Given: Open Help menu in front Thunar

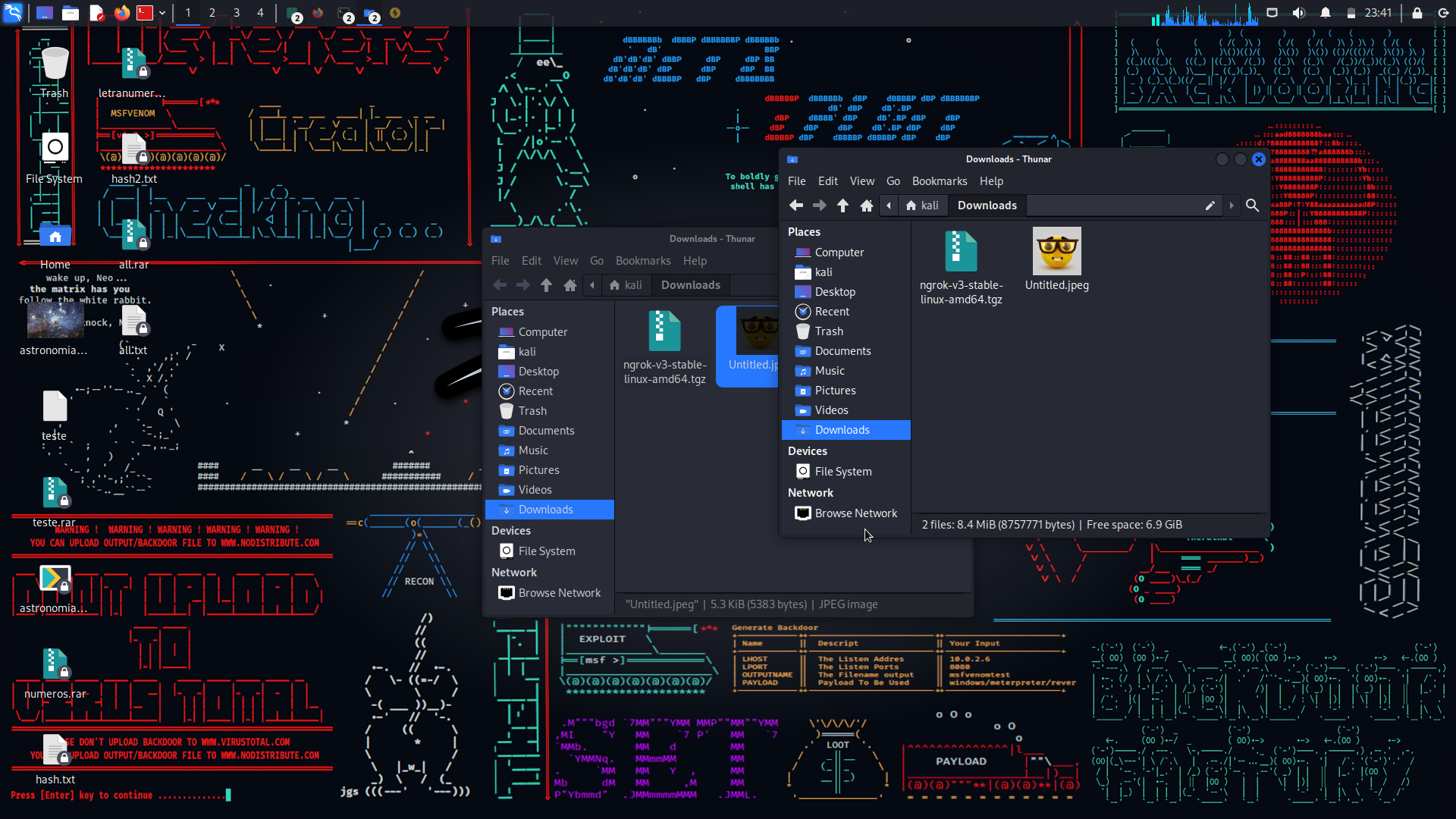Looking at the screenshot, I should click(x=990, y=181).
